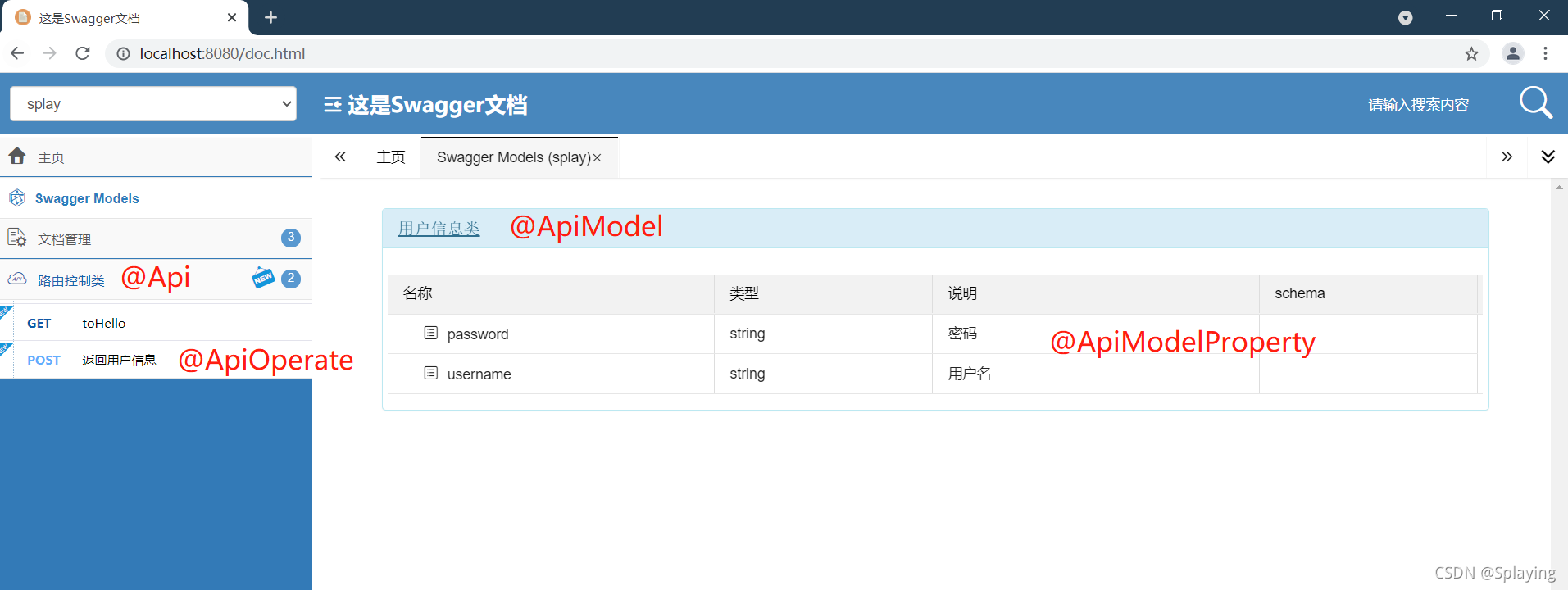This screenshot has width=1568, height=590.
Task: Open a new browser tab
Action: click(x=270, y=17)
